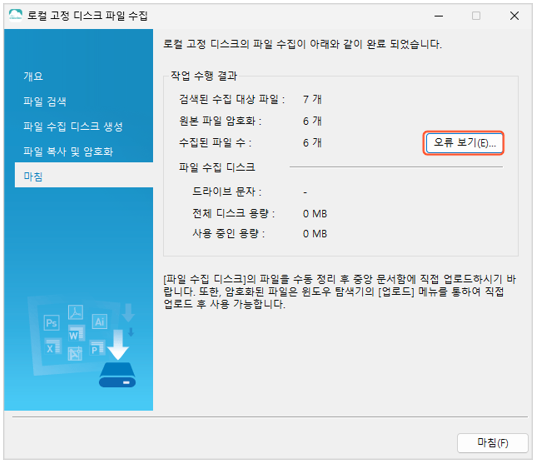Click the 수집된 파일 수 value 6 개
537x464 pixels.
click(312, 143)
